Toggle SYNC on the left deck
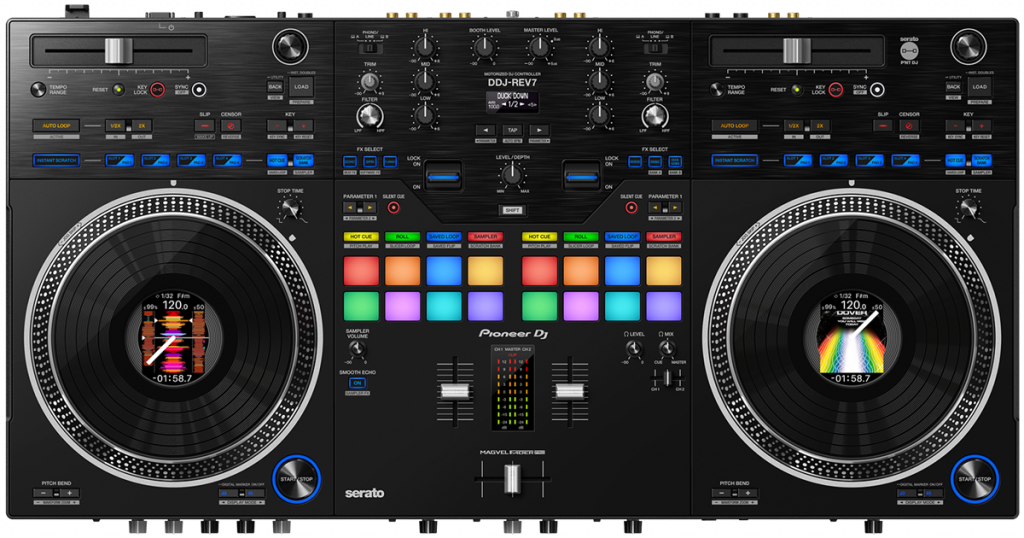The width and height of the screenshot is (1024, 538). [199, 89]
